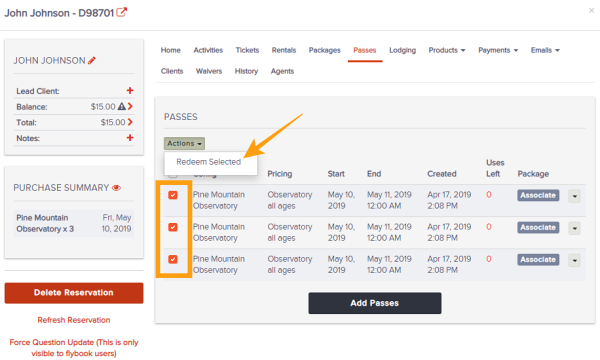Open the Actions dropdown button
Image resolution: width=600 pixels, height=360 pixels.
(184, 143)
